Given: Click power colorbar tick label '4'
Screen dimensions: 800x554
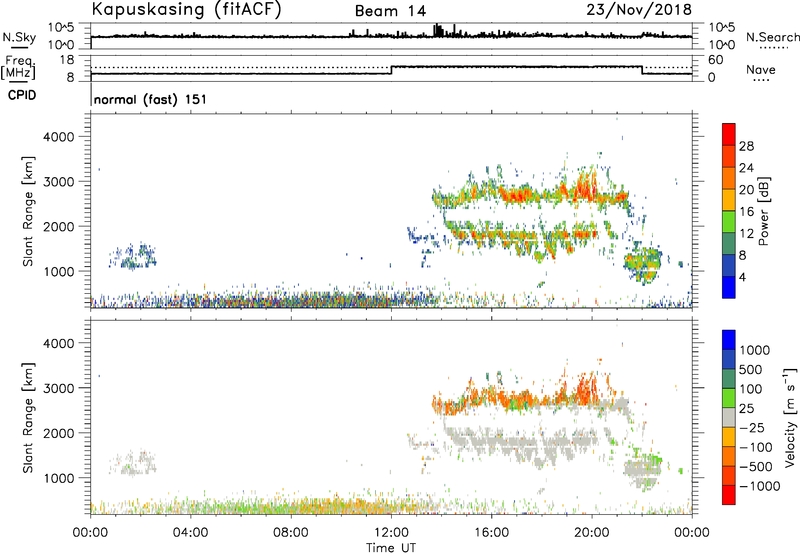Looking at the screenshot, I should (x=742, y=277).
